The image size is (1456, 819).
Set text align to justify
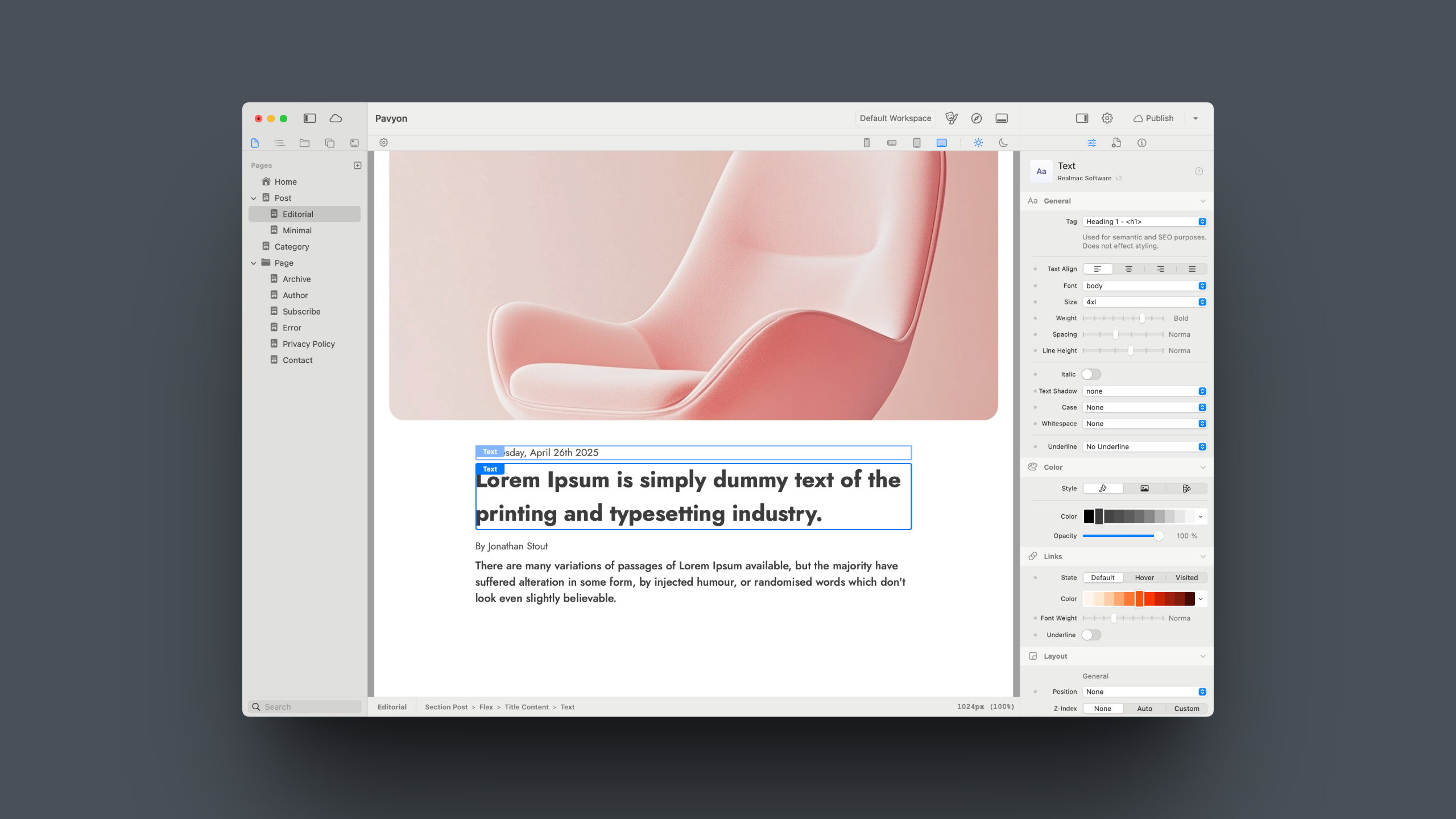tap(1192, 269)
